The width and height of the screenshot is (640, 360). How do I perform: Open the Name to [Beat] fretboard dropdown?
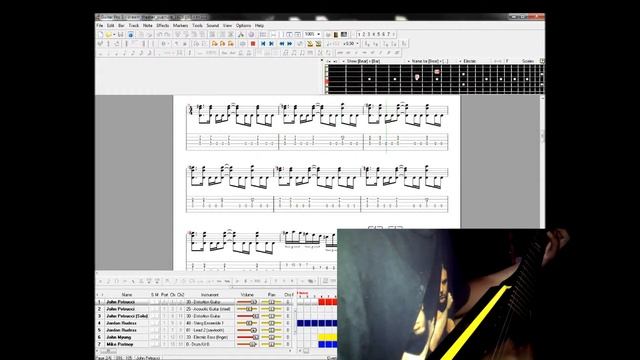(x=429, y=61)
